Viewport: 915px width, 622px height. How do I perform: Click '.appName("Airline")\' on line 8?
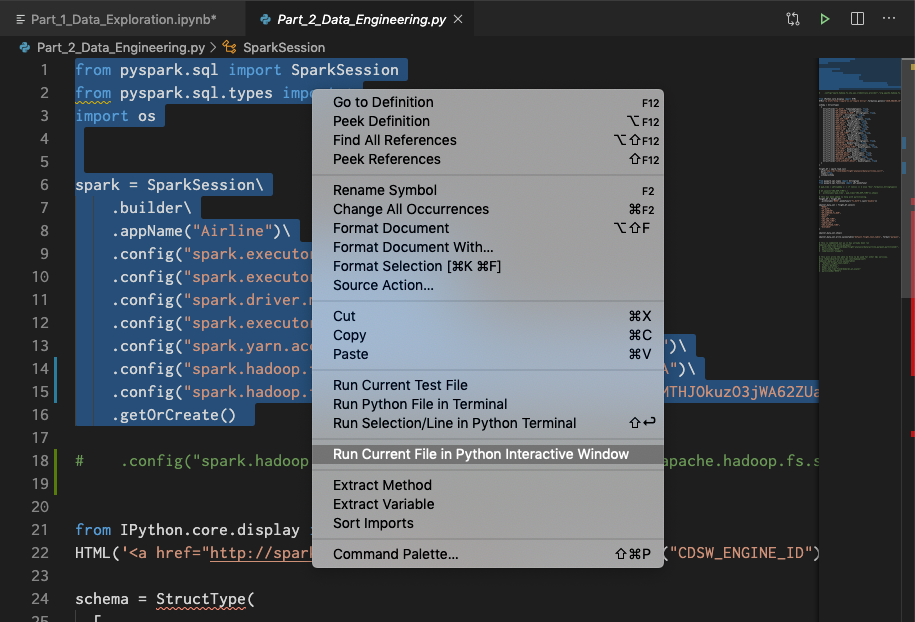(x=201, y=231)
